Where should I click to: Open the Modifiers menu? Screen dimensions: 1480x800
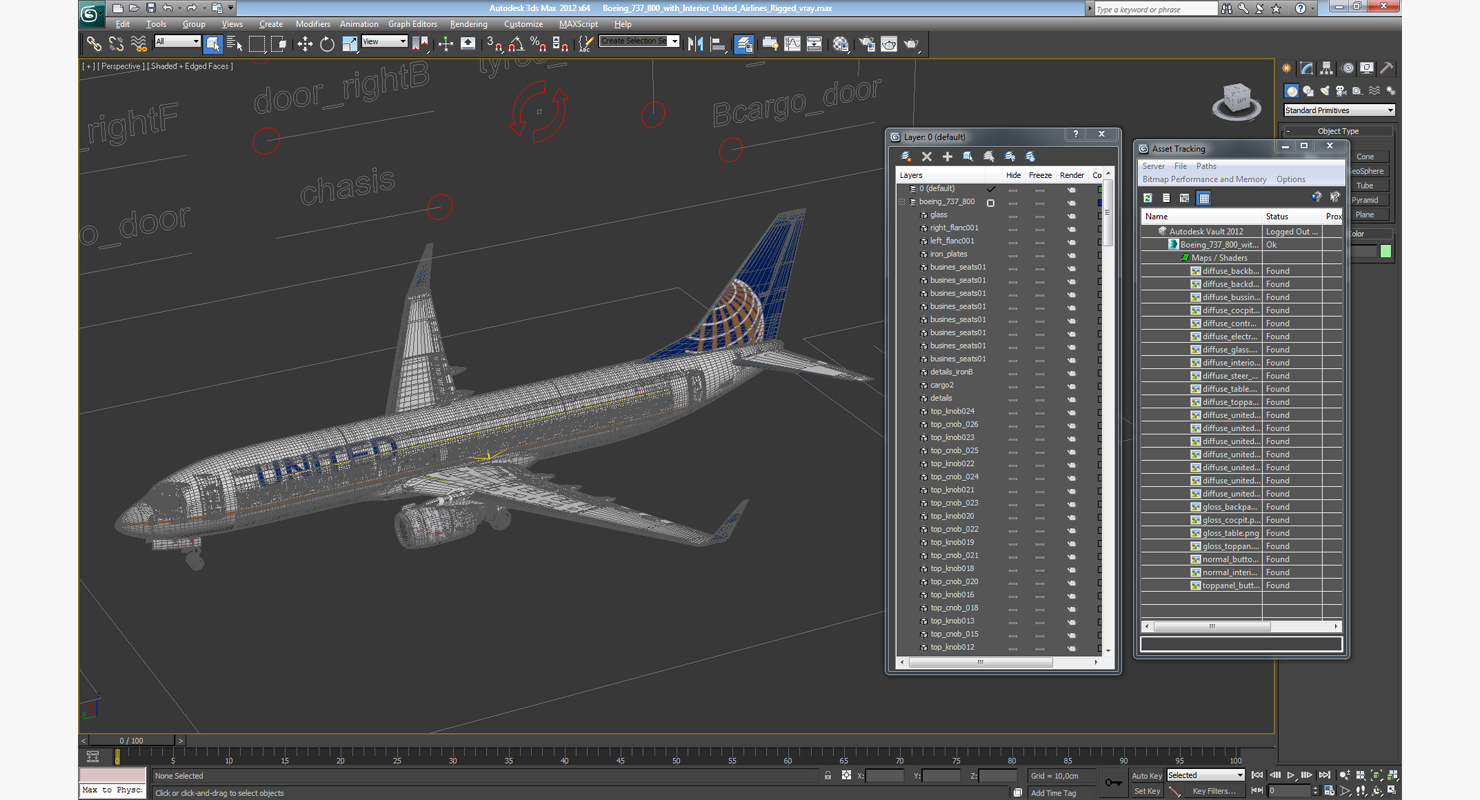(x=313, y=24)
